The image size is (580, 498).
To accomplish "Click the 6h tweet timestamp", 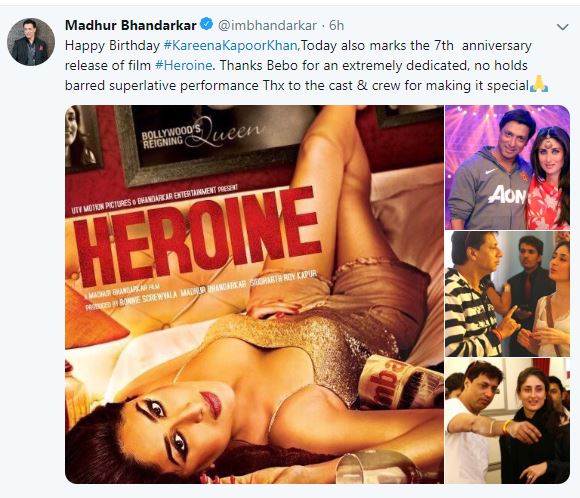I will click(x=336, y=25).
